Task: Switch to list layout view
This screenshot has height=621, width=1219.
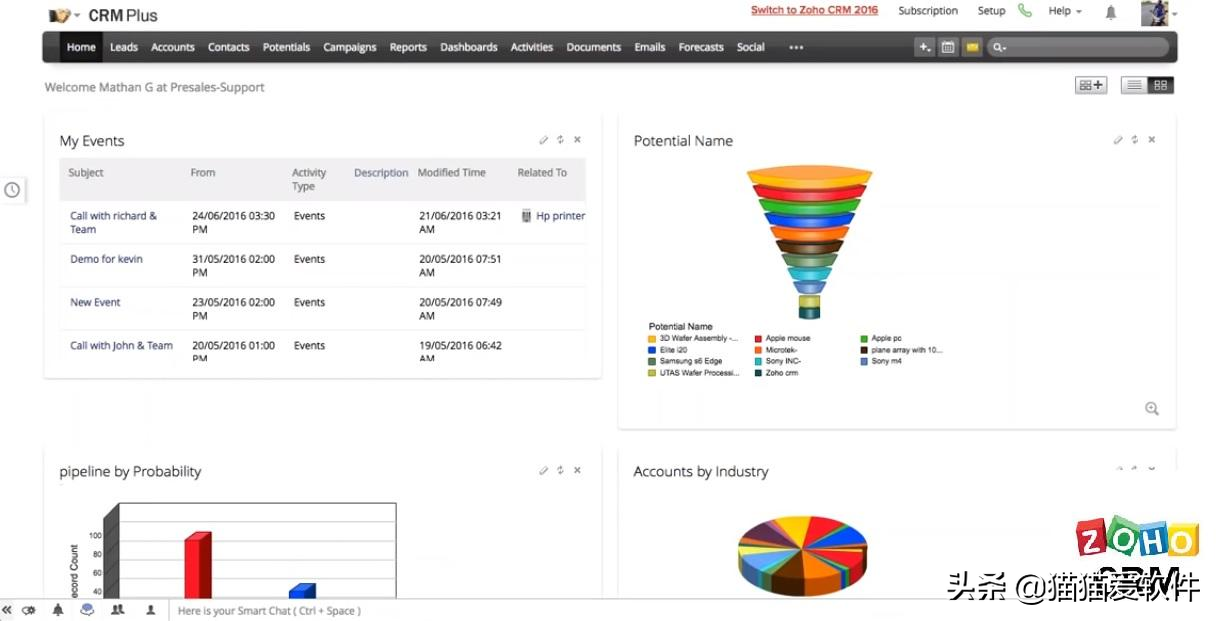Action: (1134, 86)
